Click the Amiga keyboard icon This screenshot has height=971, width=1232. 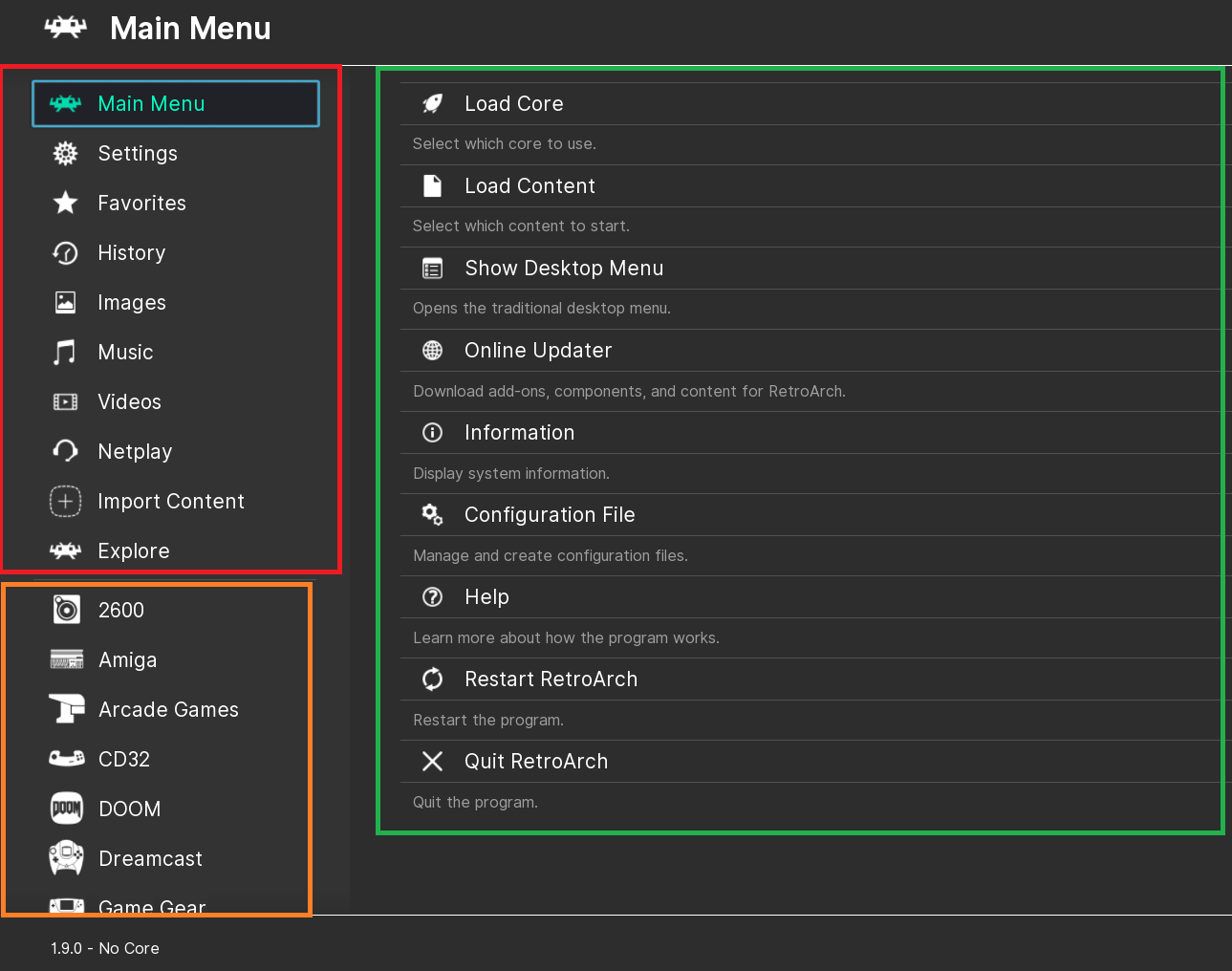tap(66, 659)
